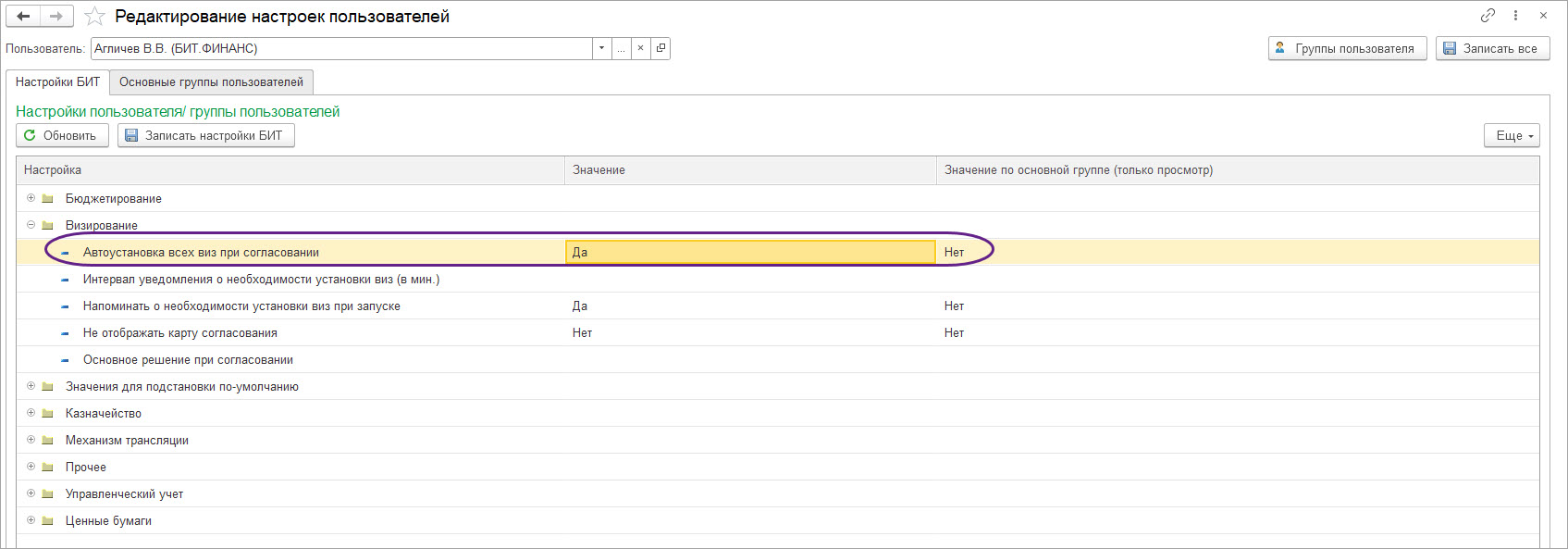Open the three-dot window options menu

tap(1515, 16)
